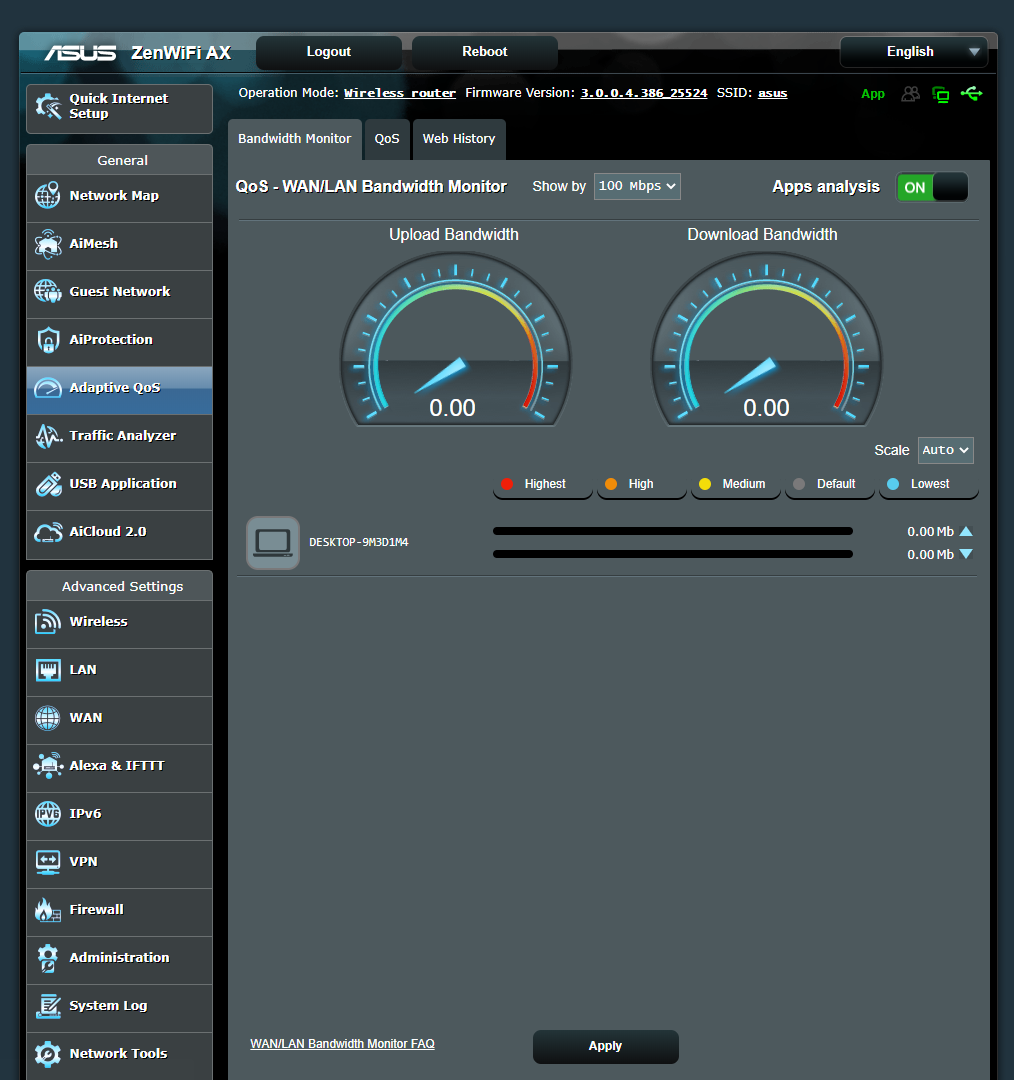Select the Default gray priority swatch

click(799, 484)
